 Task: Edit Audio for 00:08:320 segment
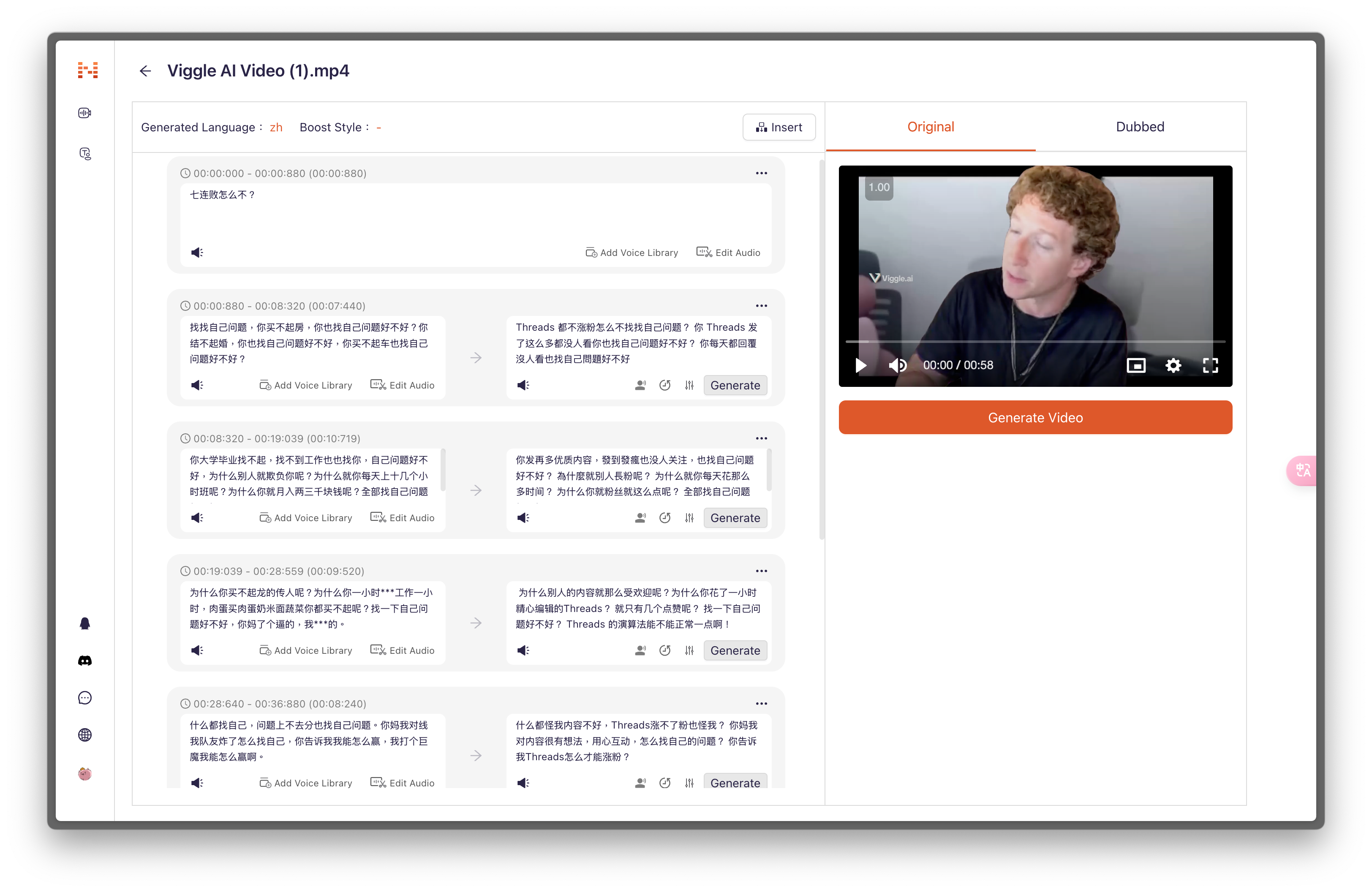click(x=403, y=517)
